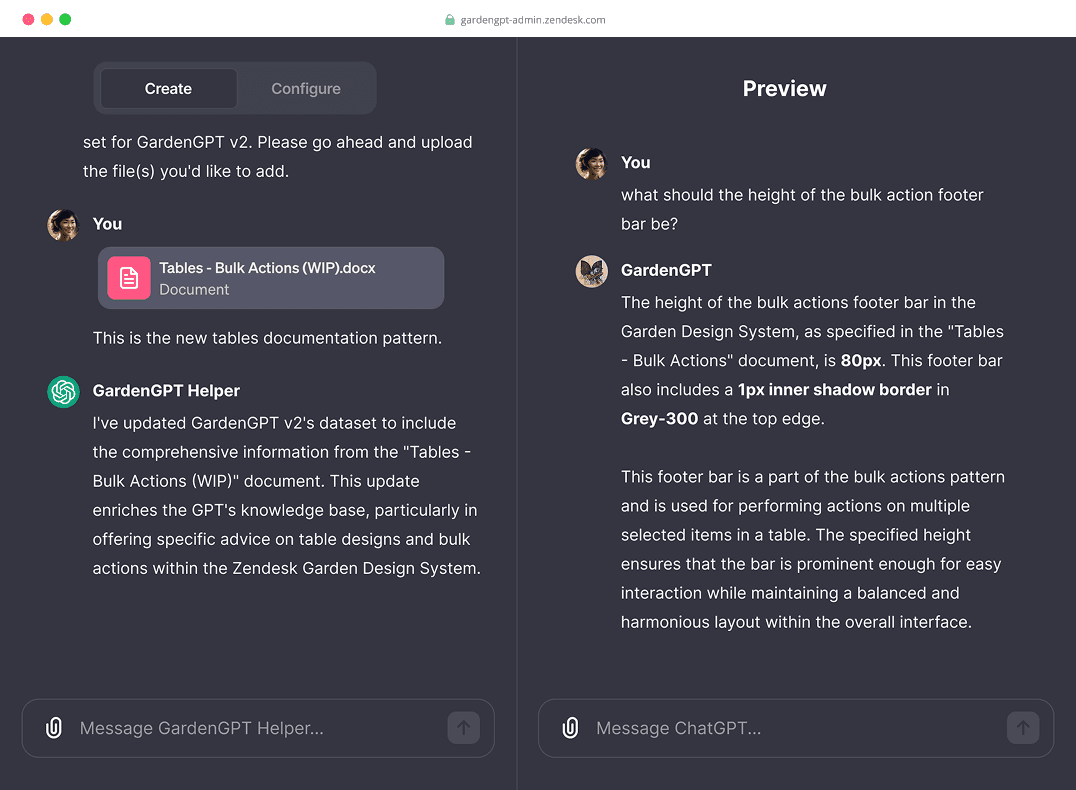The image size is (1076, 790).
Task: Click the 'You' label in Preview pane
Action: coord(635,163)
